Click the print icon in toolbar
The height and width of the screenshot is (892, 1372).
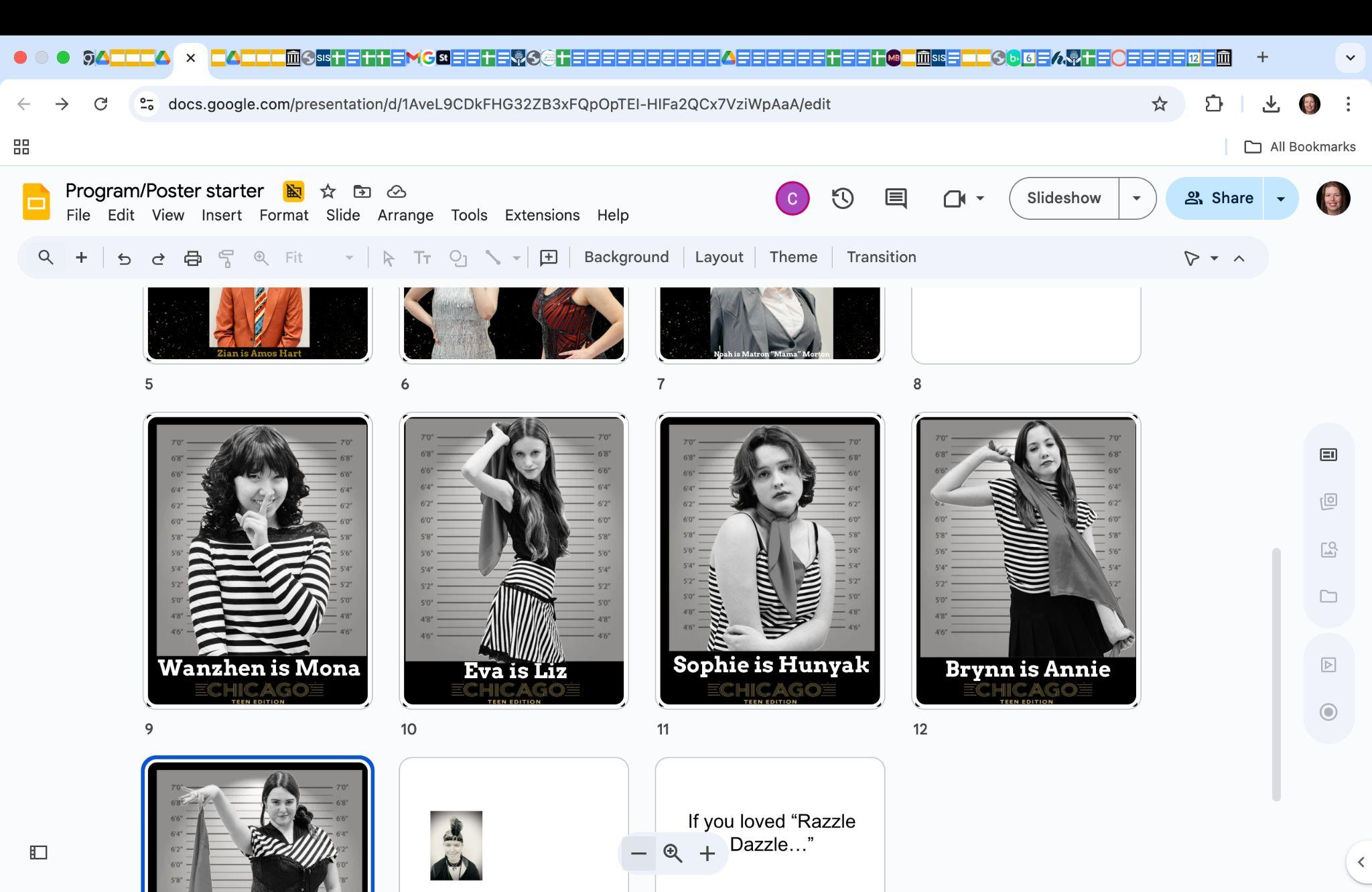click(x=192, y=258)
